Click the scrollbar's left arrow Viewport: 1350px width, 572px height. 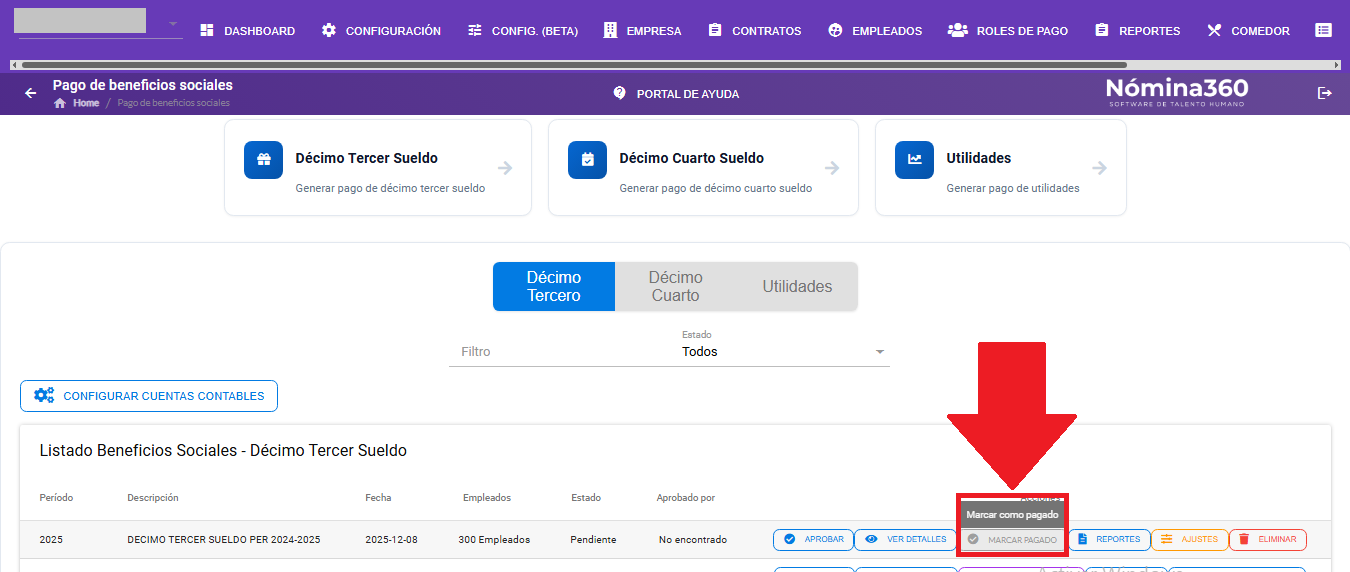point(13,65)
